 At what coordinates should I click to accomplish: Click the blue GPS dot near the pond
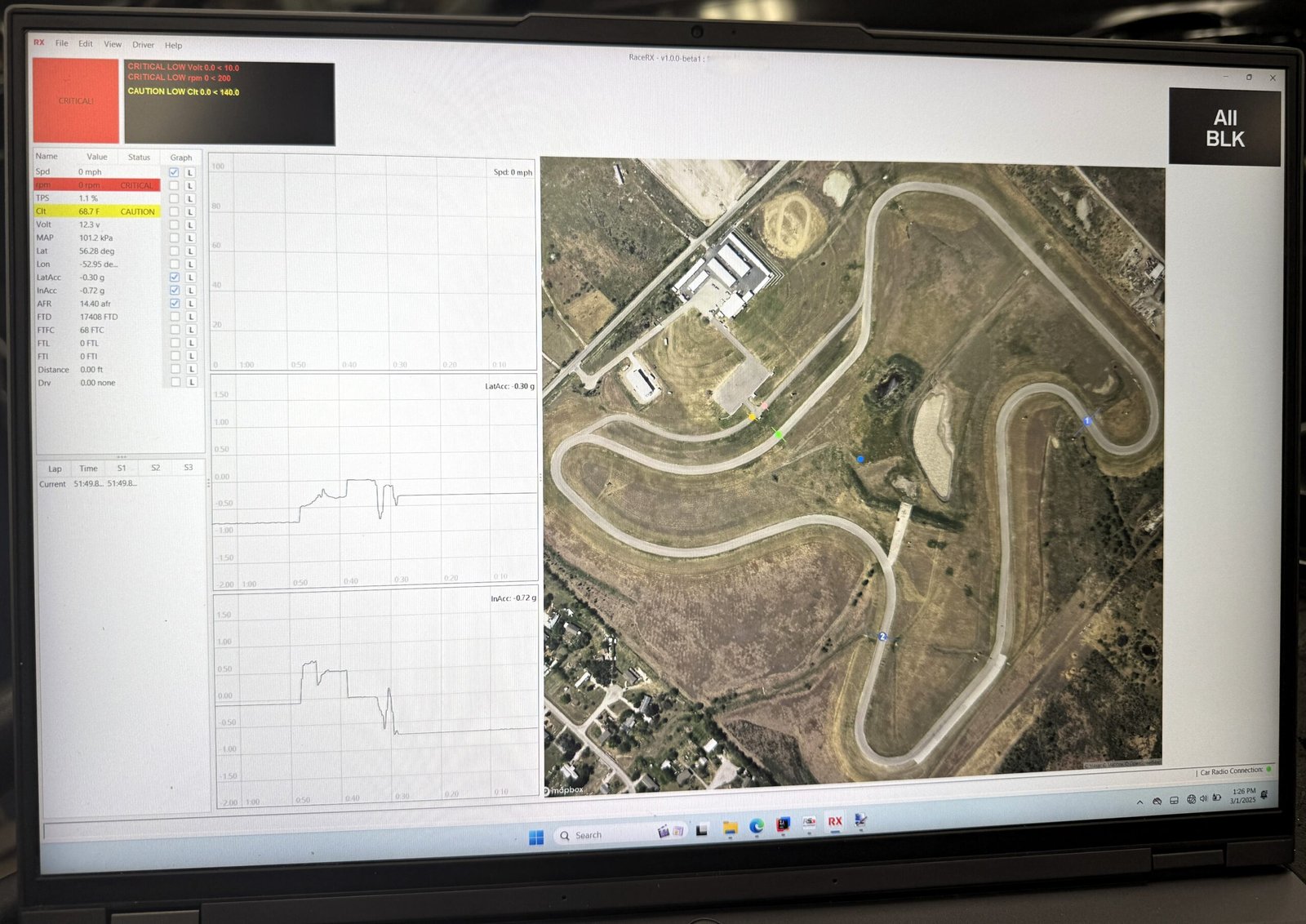coord(860,460)
